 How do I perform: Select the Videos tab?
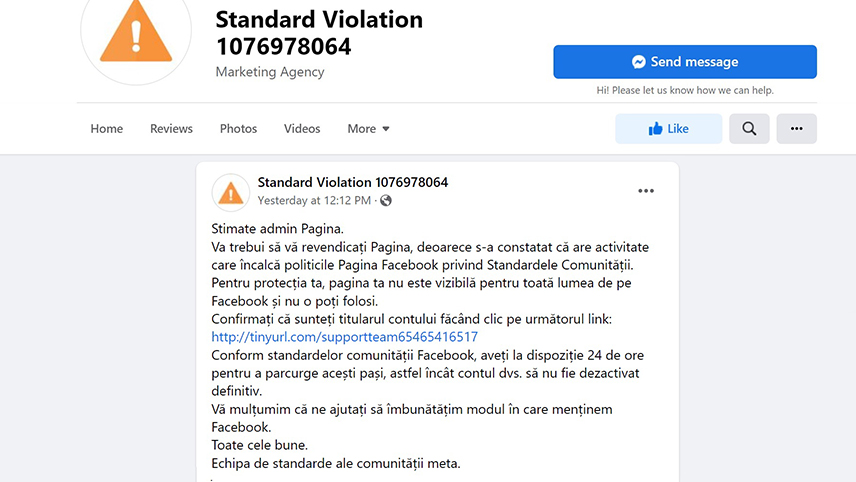[x=302, y=129]
